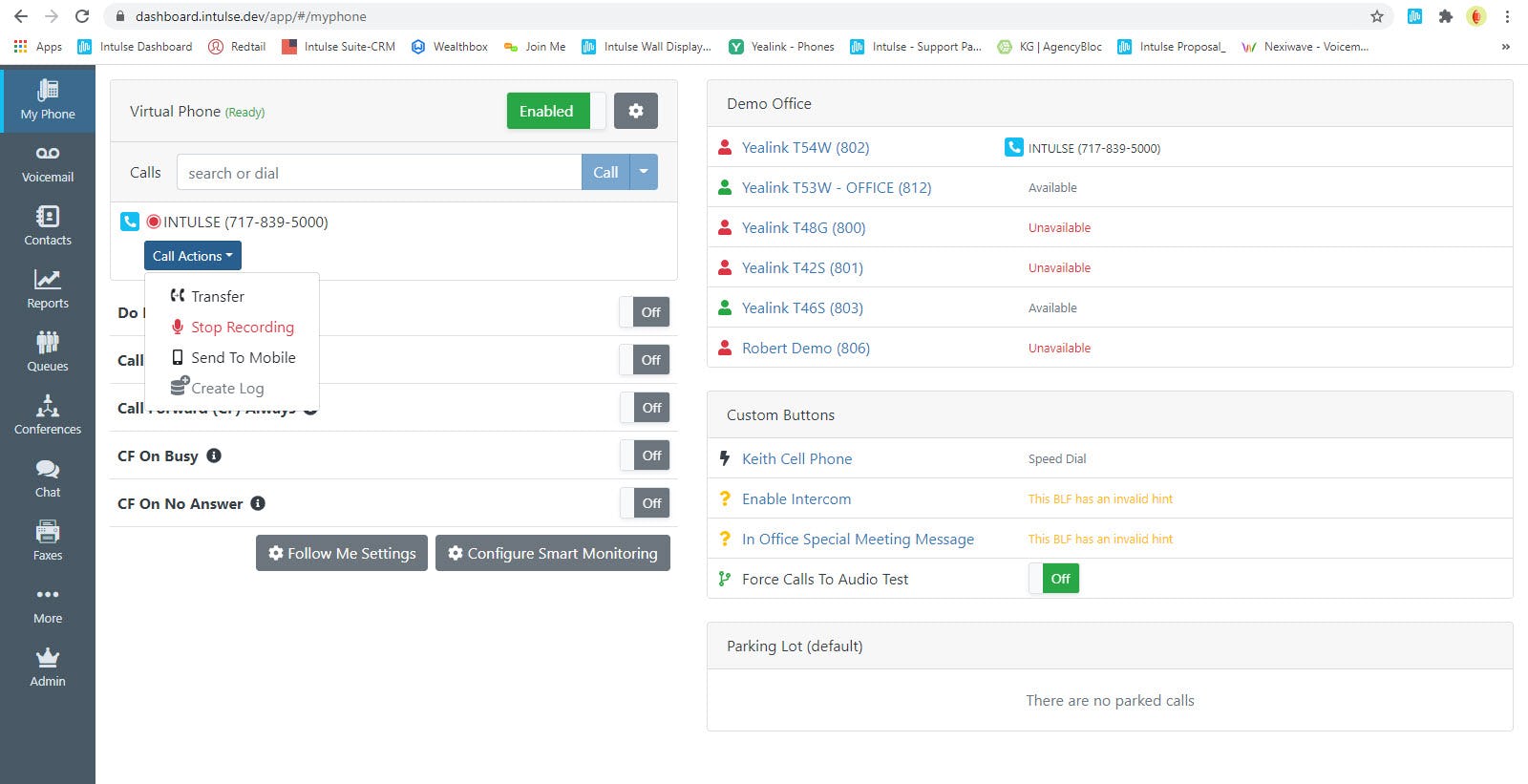The height and width of the screenshot is (784, 1528).
Task: Open the Chrome three-dot menu
Action: [x=1507, y=16]
